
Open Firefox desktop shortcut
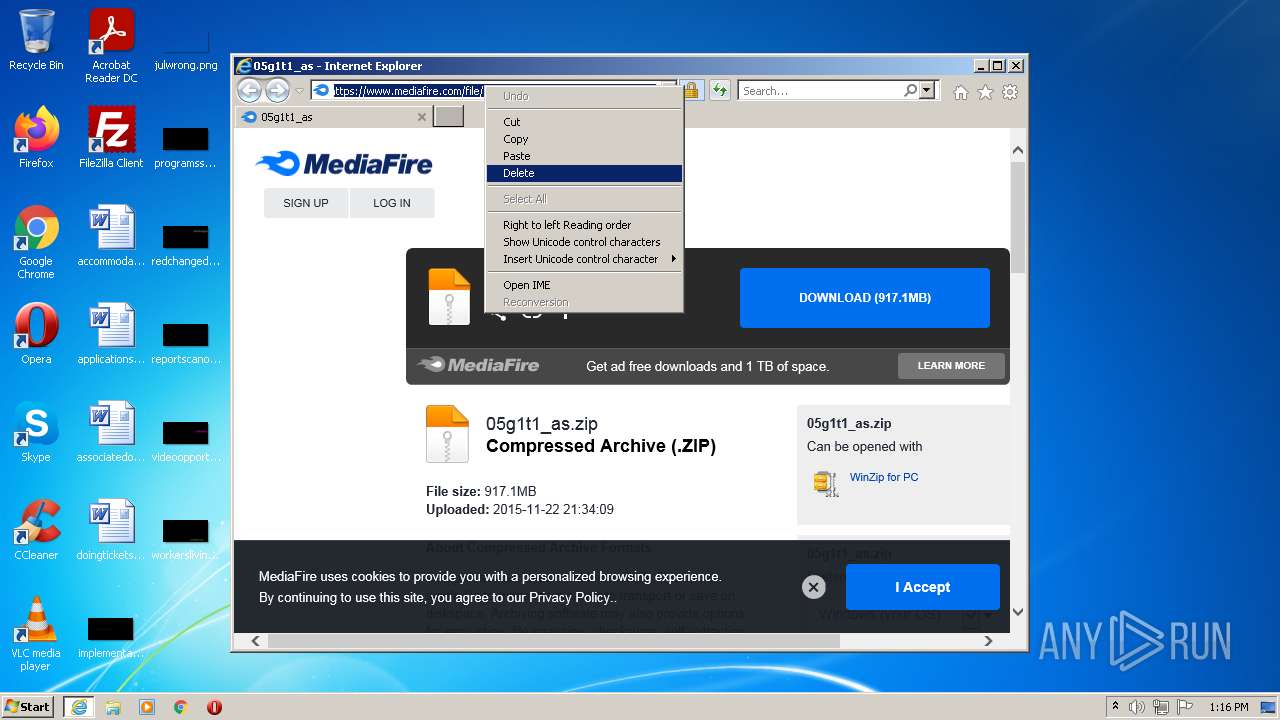click(36, 138)
